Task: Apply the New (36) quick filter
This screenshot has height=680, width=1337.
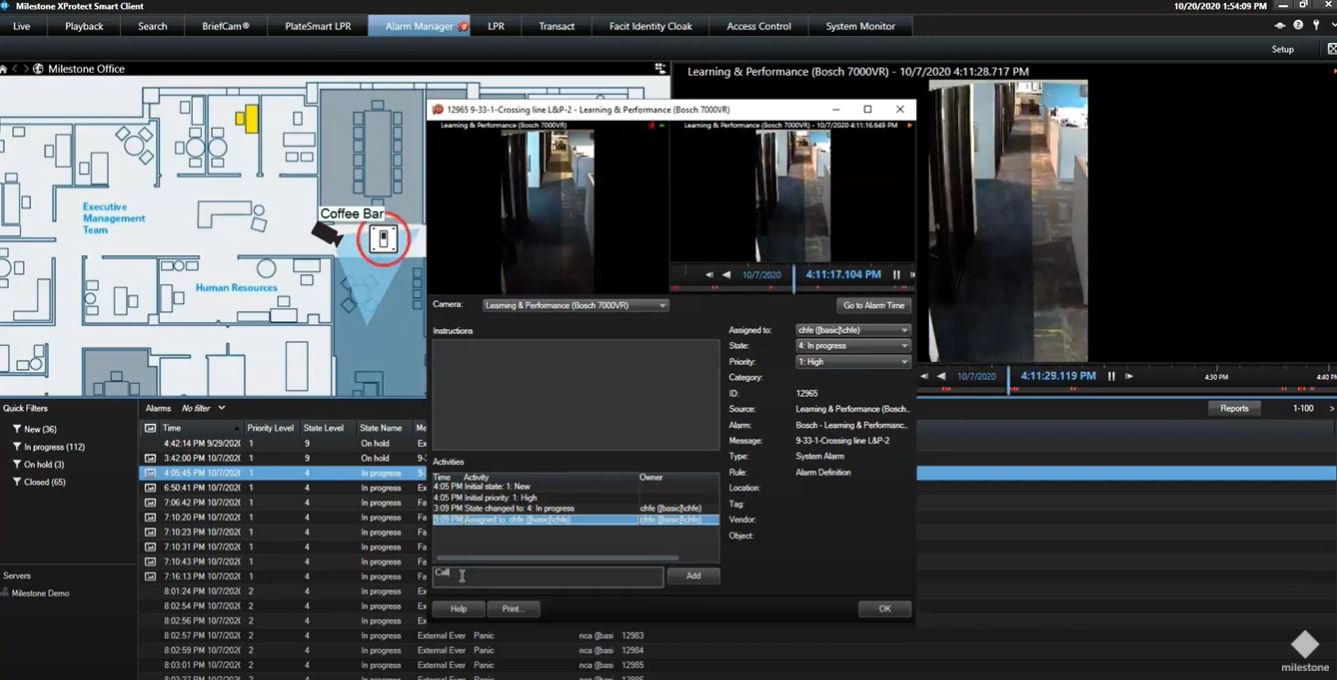Action: pos(40,429)
